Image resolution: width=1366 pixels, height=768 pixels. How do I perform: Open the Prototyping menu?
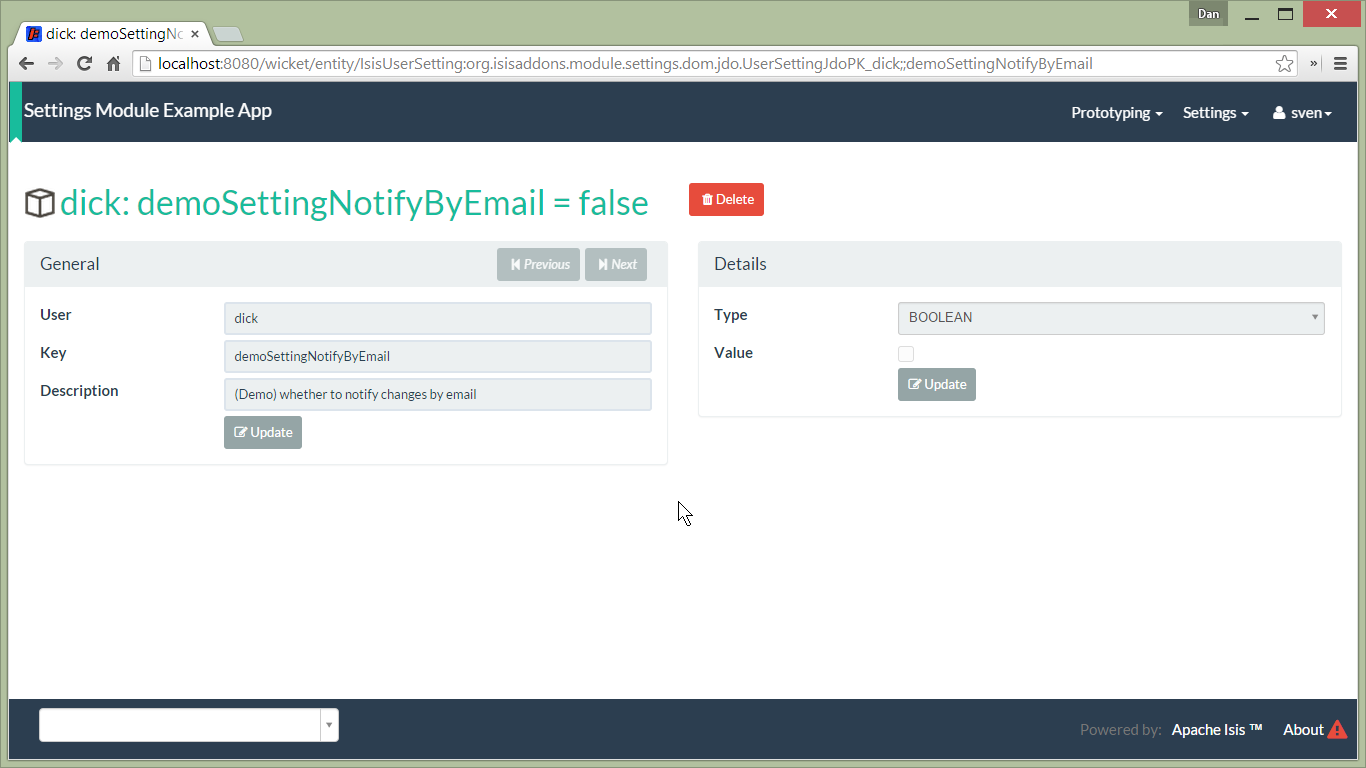[x=1117, y=113]
